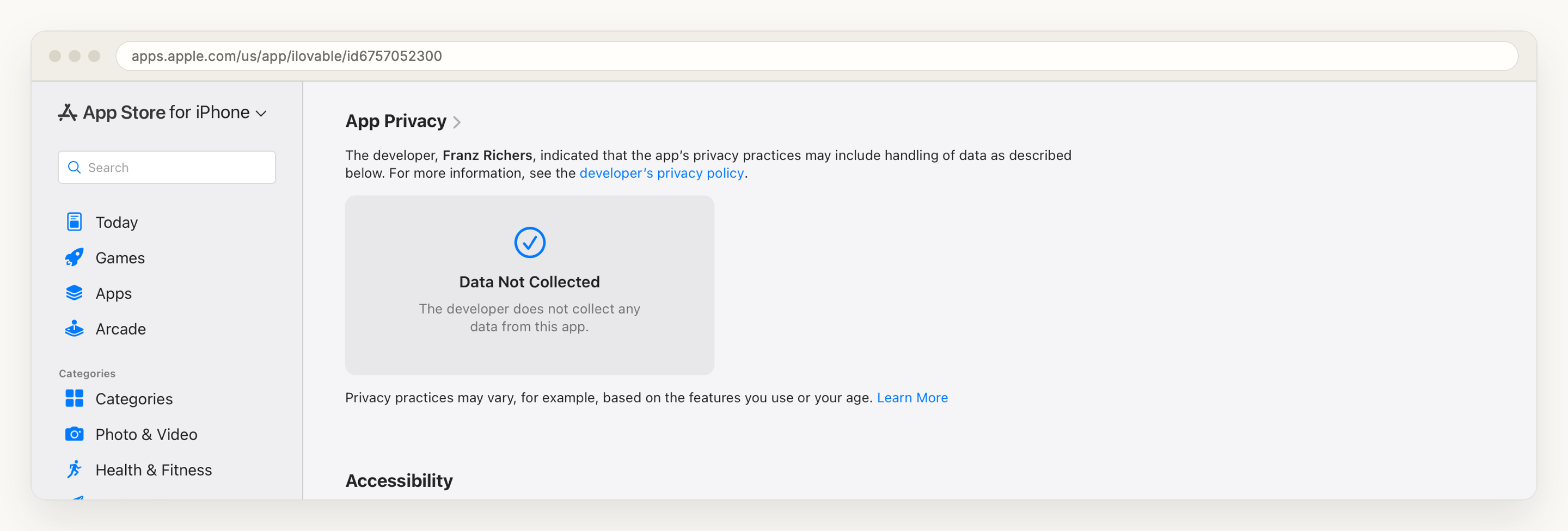The image size is (1568, 531).
Task: Open the App Store for iPhone platform dropdown
Action: click(x=163, y=113)
